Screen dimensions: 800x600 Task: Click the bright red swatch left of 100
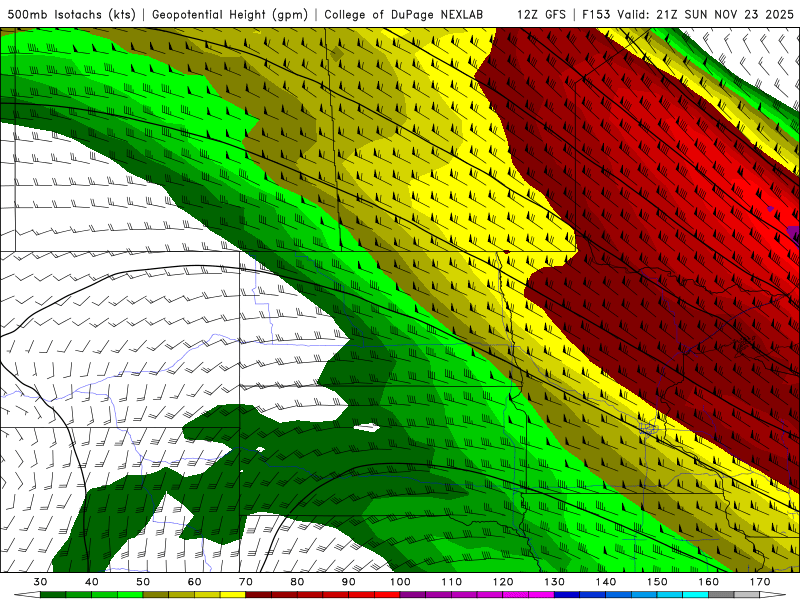[387, 595]
